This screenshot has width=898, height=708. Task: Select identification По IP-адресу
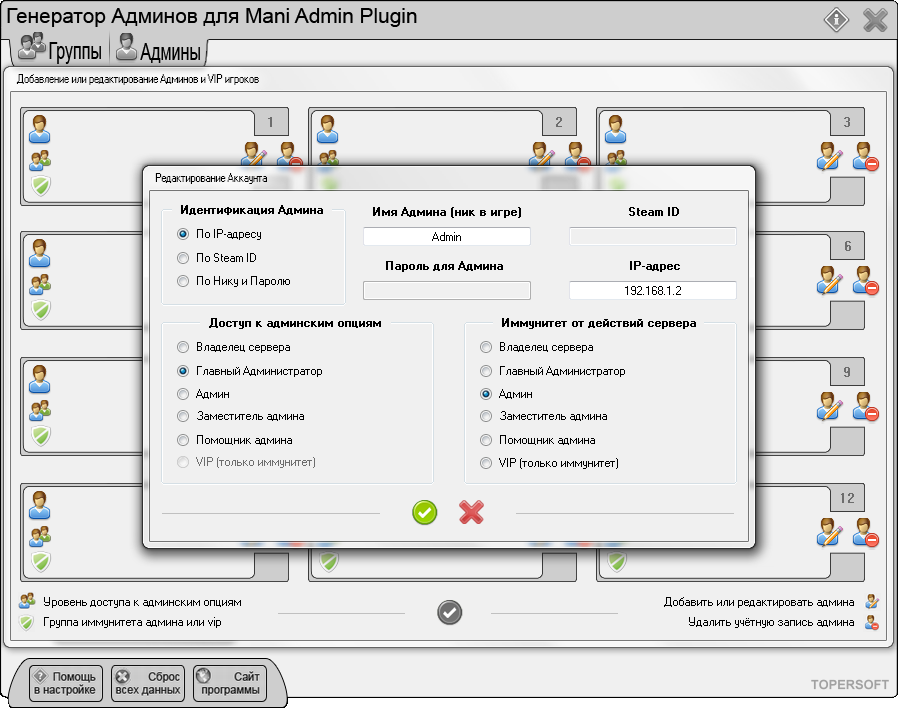(x=220, y=234)
